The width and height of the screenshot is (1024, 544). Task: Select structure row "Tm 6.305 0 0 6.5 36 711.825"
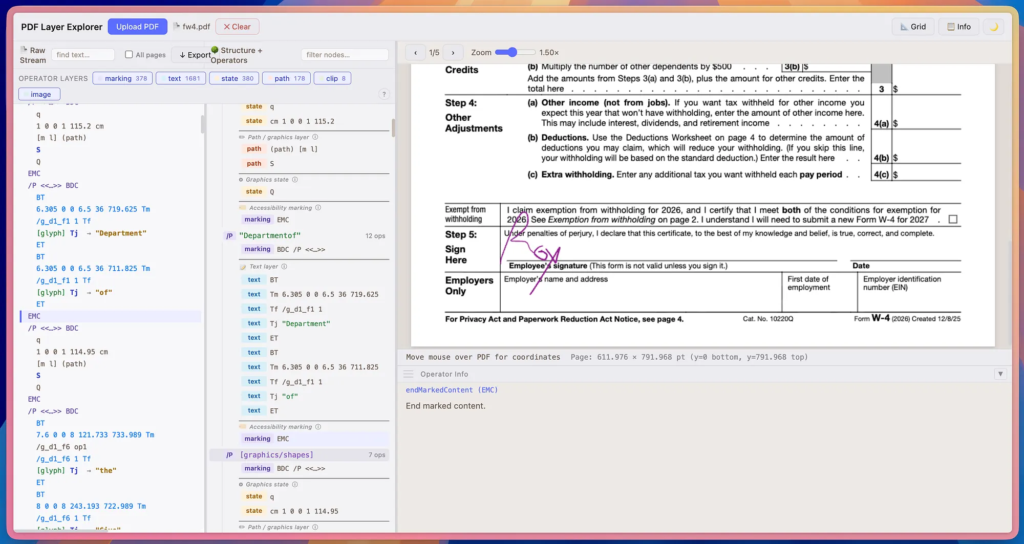coord(312,367)
